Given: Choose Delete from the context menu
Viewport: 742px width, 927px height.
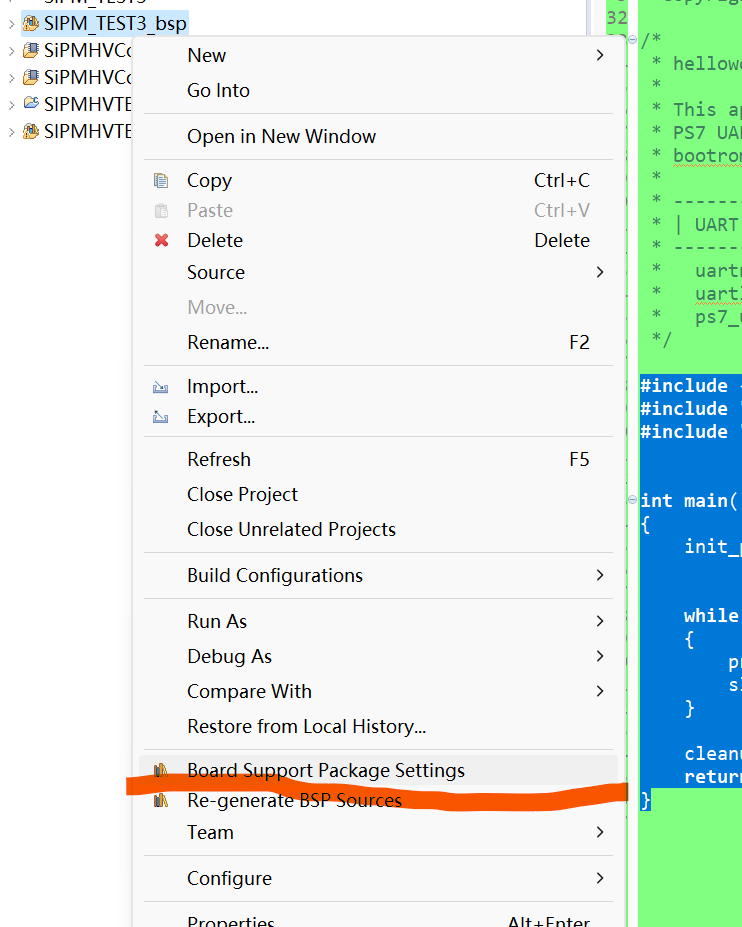Looking at the screenshot, I should point(378,241).
